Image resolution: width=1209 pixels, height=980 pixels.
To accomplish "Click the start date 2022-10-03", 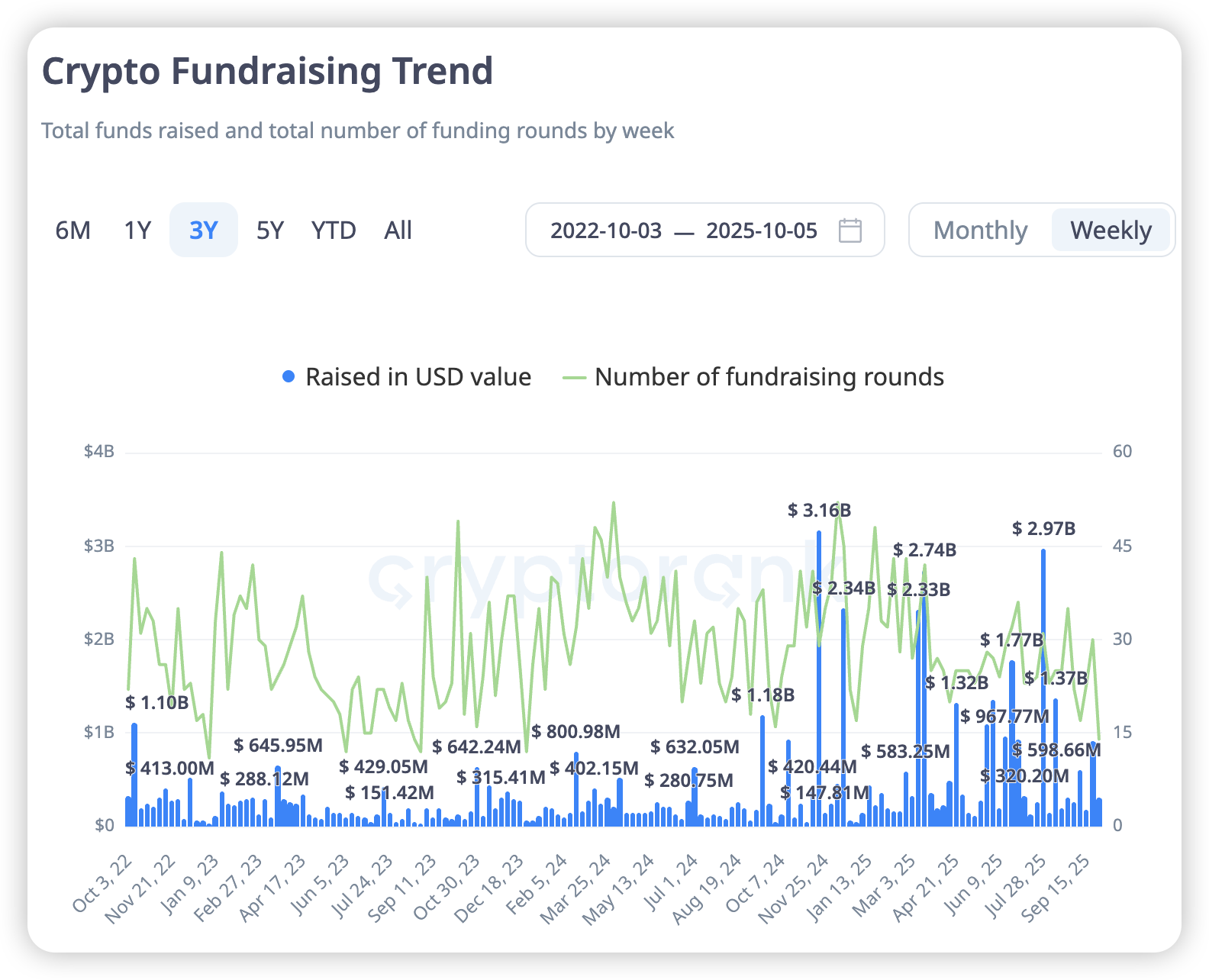I will click(606, 230).
